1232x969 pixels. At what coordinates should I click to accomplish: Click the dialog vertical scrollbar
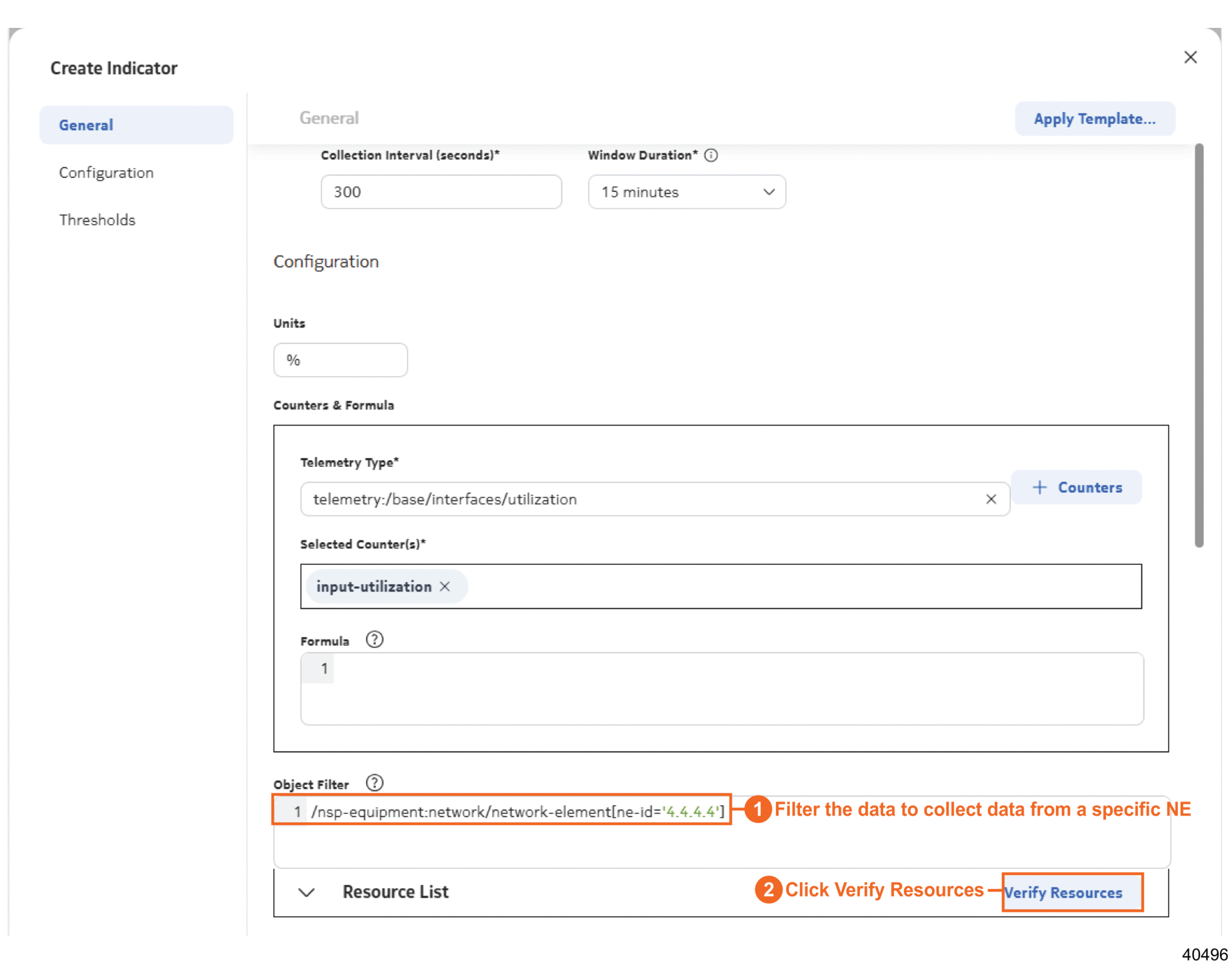(1199, 345)
